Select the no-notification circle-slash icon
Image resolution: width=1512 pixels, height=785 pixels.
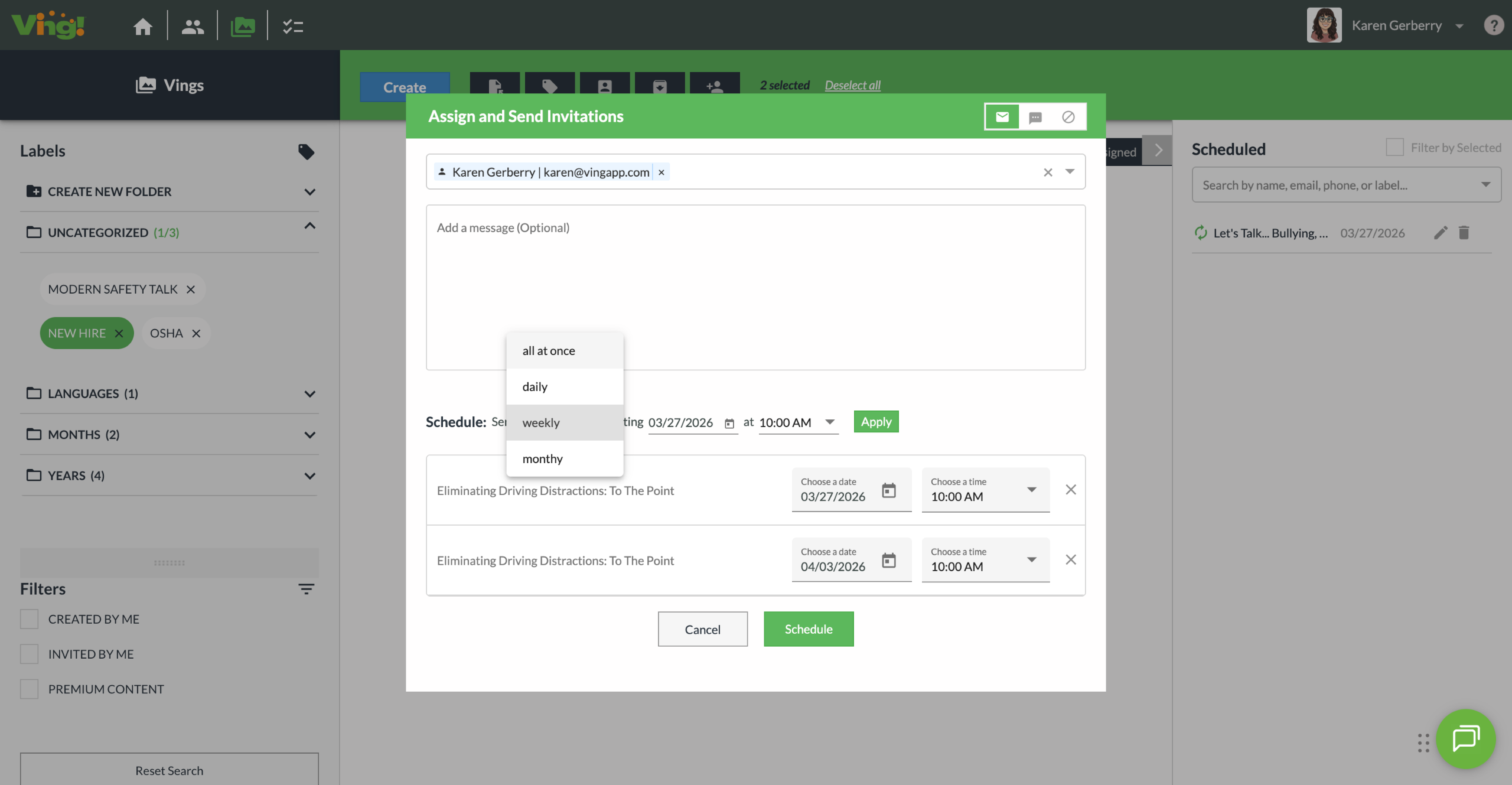(1068, 117)
